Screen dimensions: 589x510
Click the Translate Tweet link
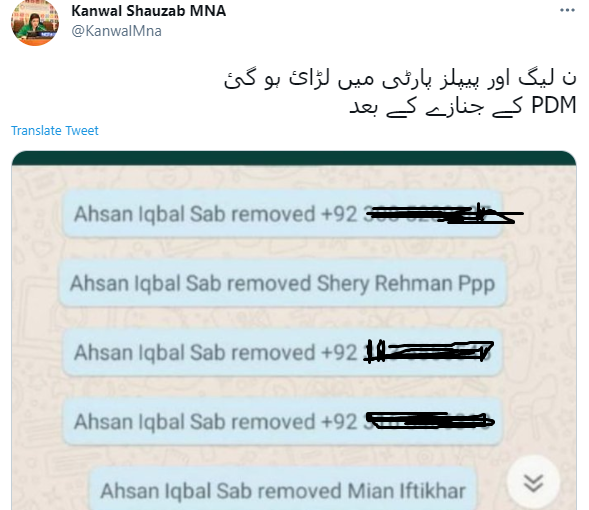[x=54, y=130]
